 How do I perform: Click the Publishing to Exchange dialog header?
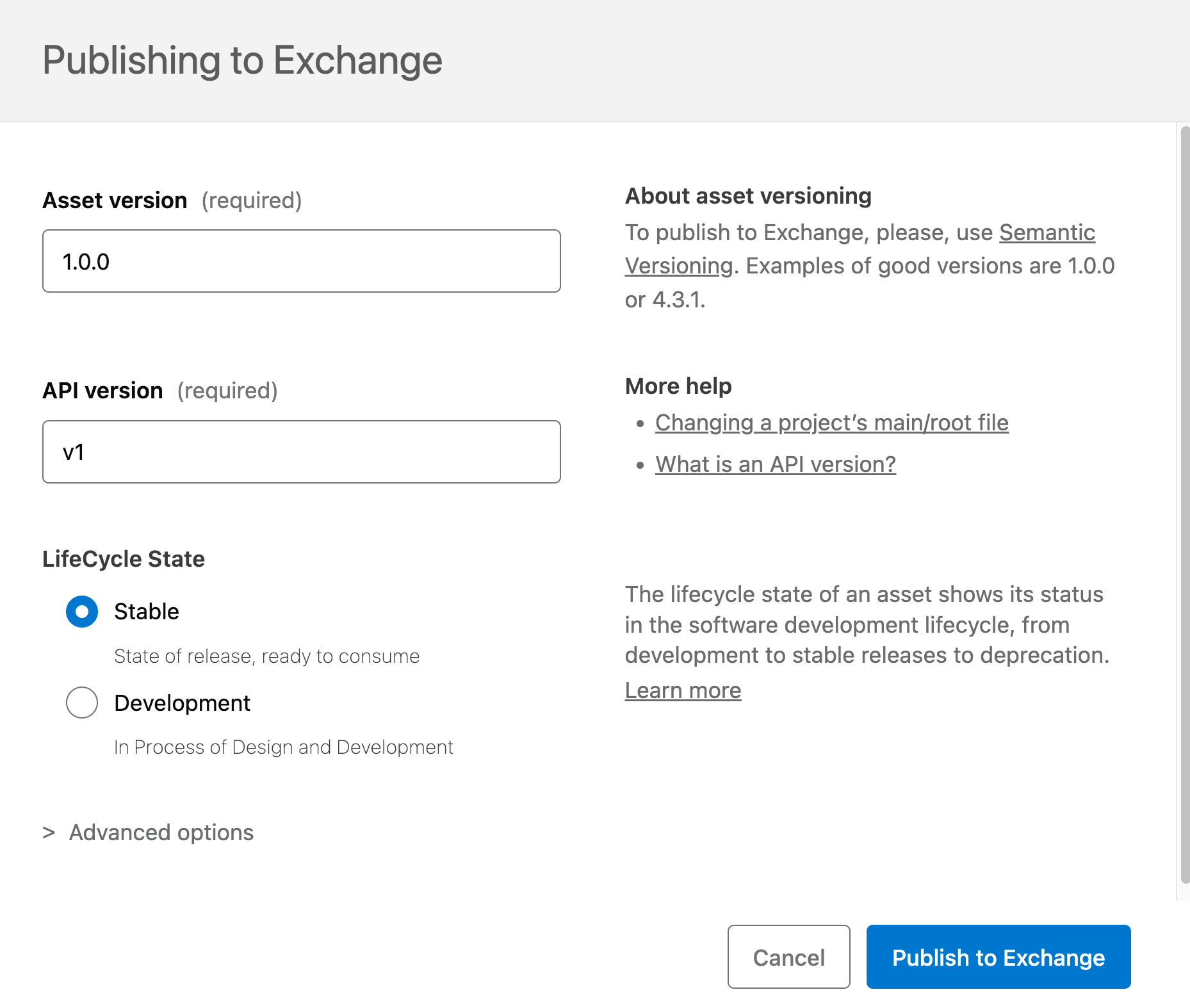pos(242,60)
